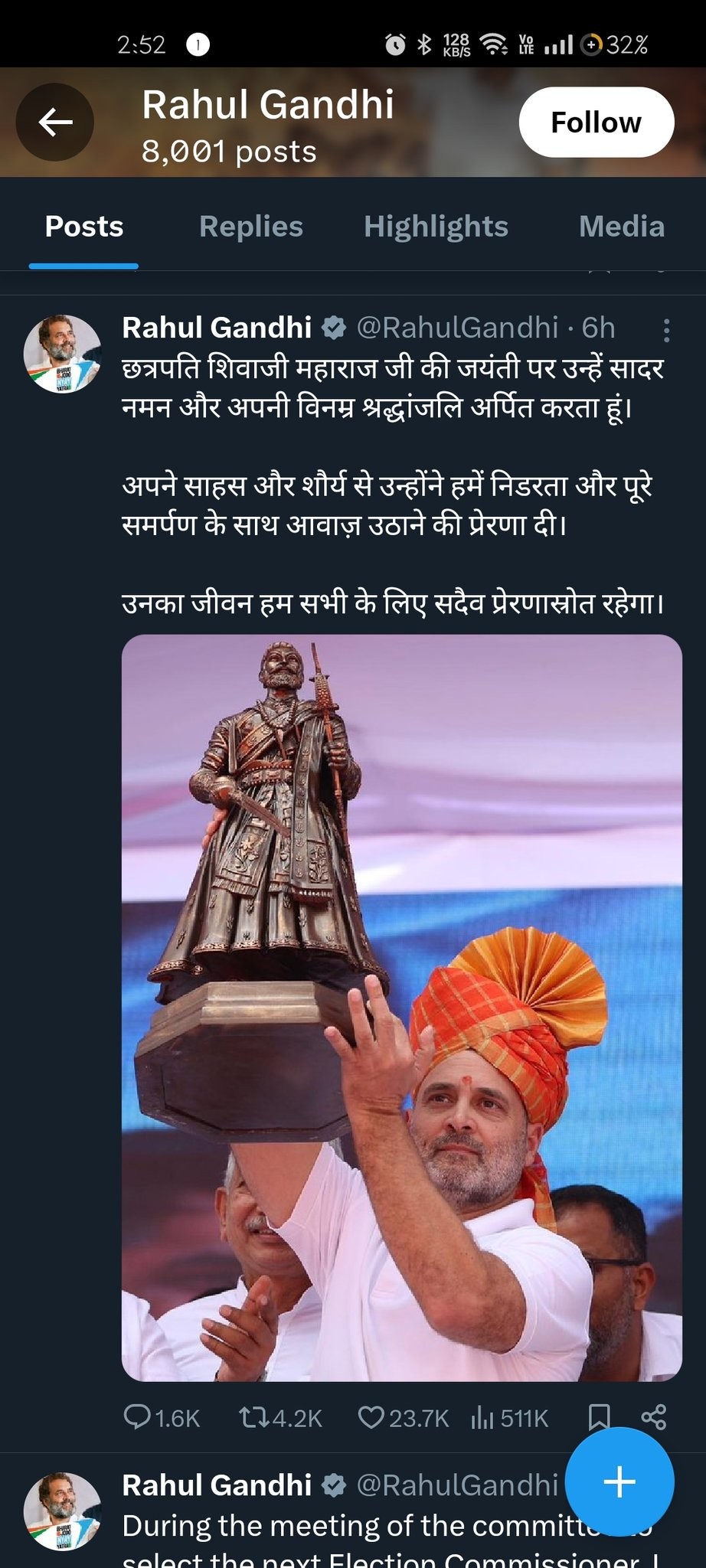
Task: Follow Rahul Gandhi's account
Action: (x=597, y=122)
